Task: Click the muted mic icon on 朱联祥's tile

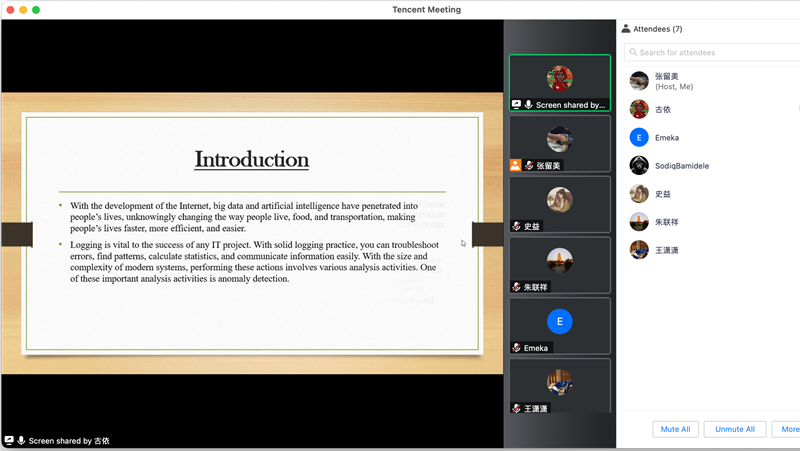Action: [x=516, y=287]
